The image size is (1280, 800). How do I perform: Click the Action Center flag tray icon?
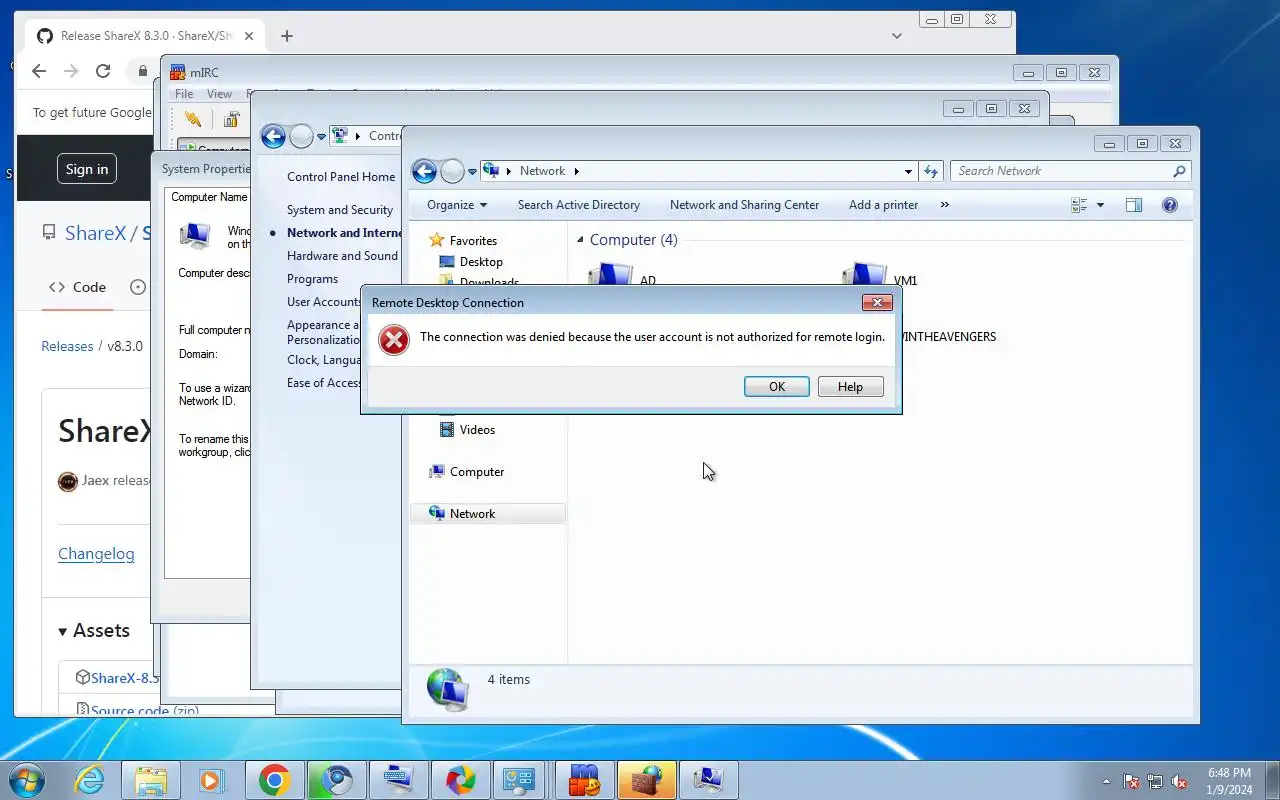[1131, 781]
